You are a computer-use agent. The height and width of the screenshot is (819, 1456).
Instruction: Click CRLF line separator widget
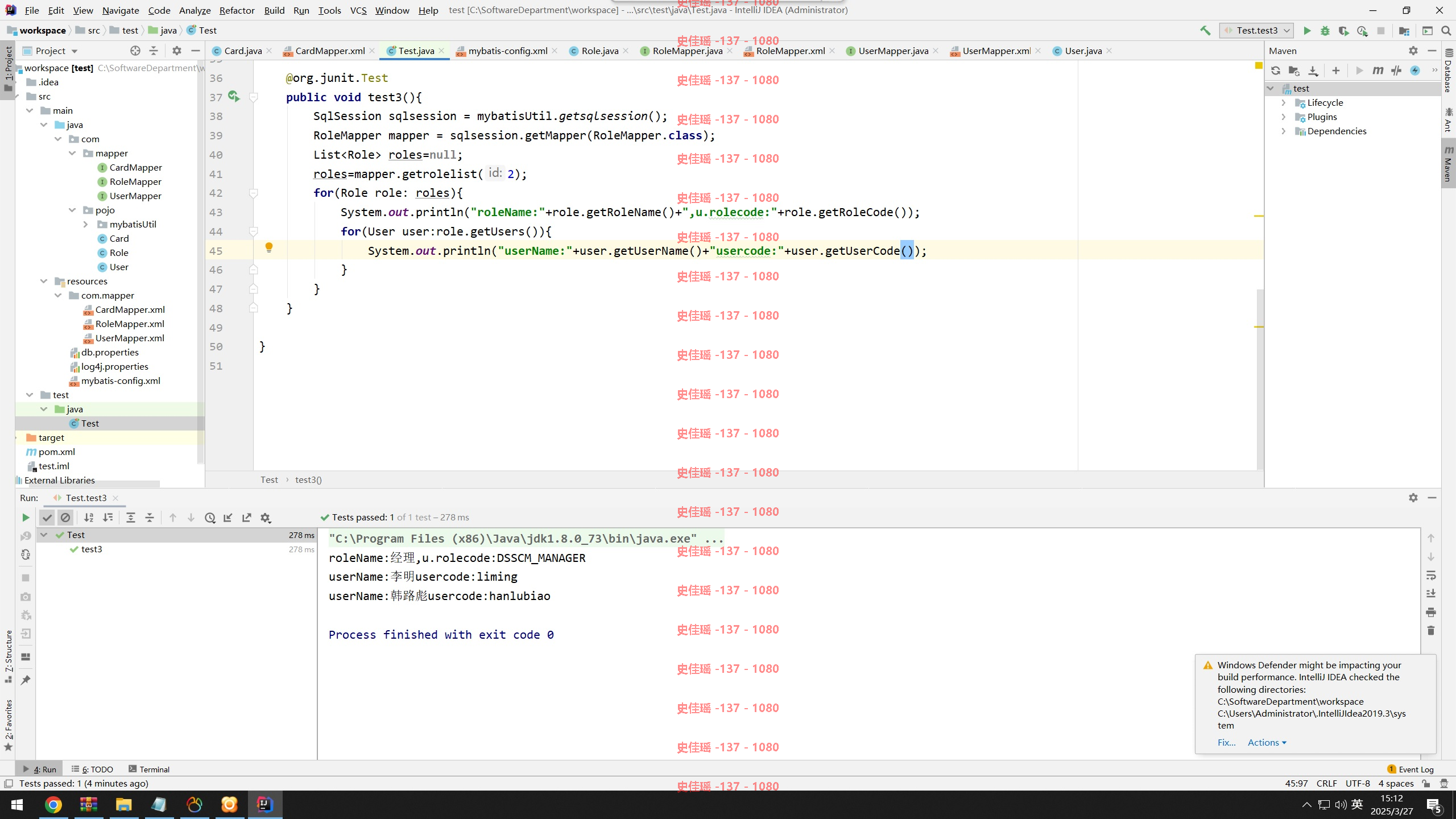coord(1326,783)
